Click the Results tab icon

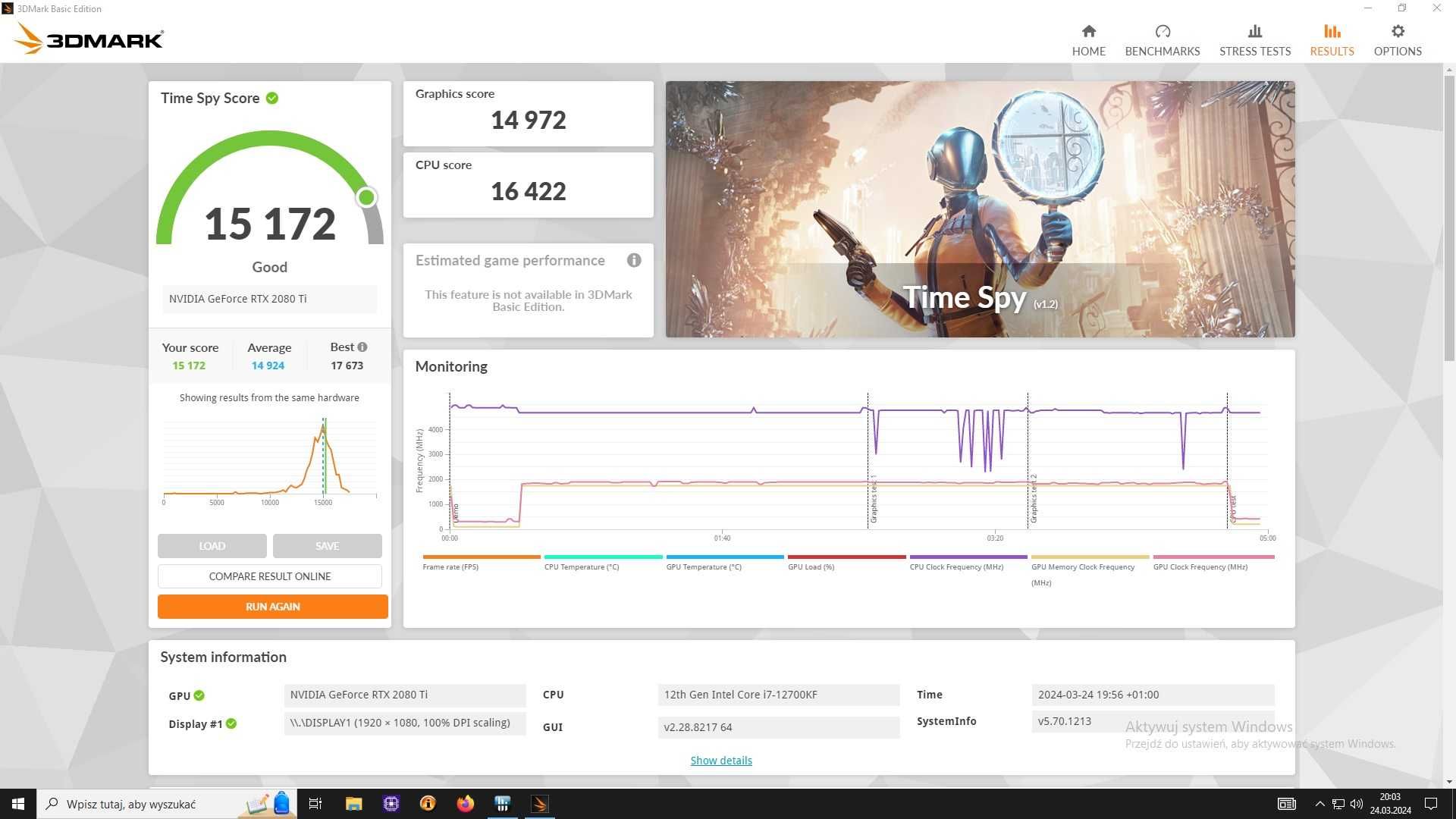1331,31
